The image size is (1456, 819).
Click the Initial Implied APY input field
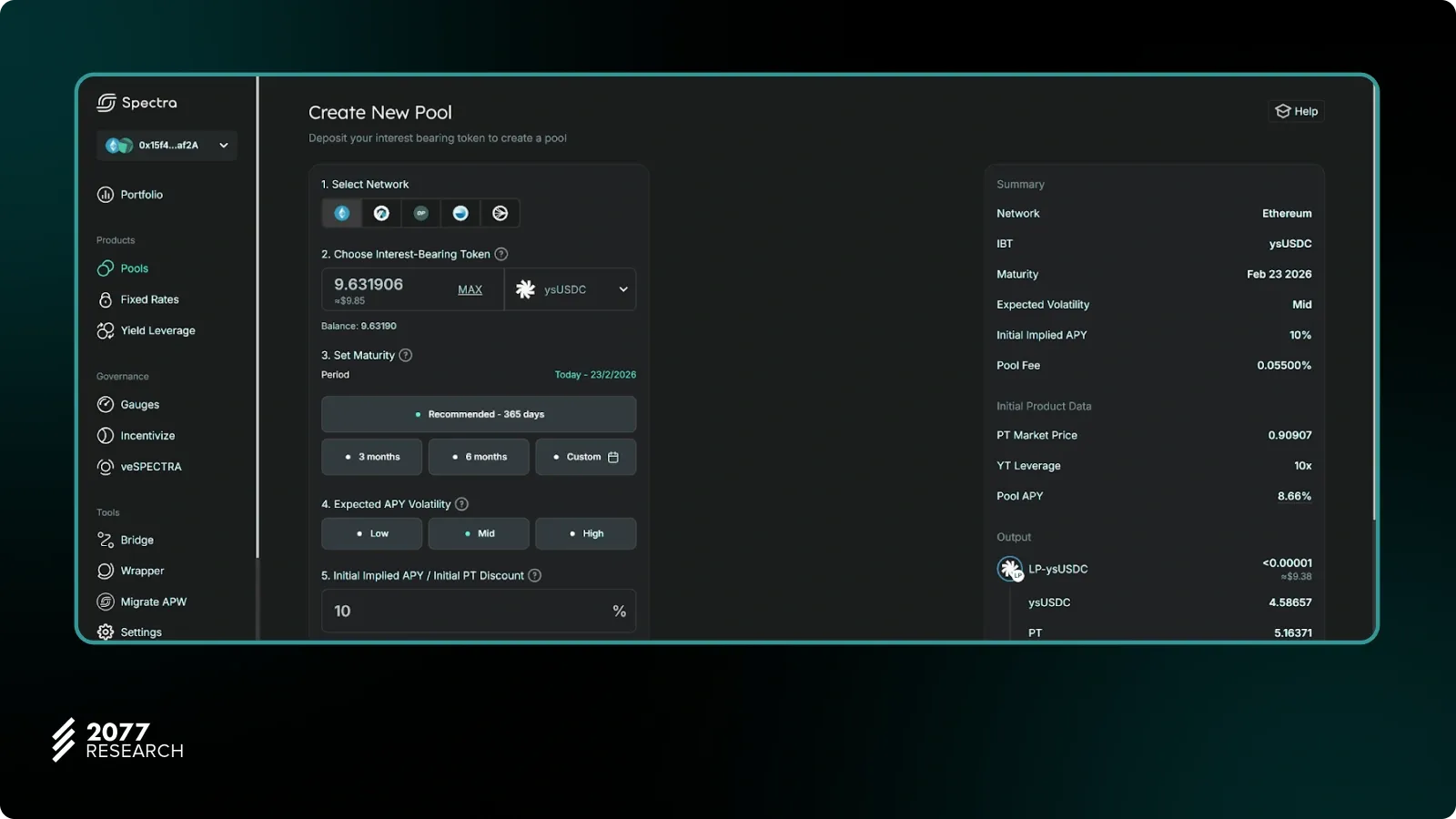pos(464,611)
